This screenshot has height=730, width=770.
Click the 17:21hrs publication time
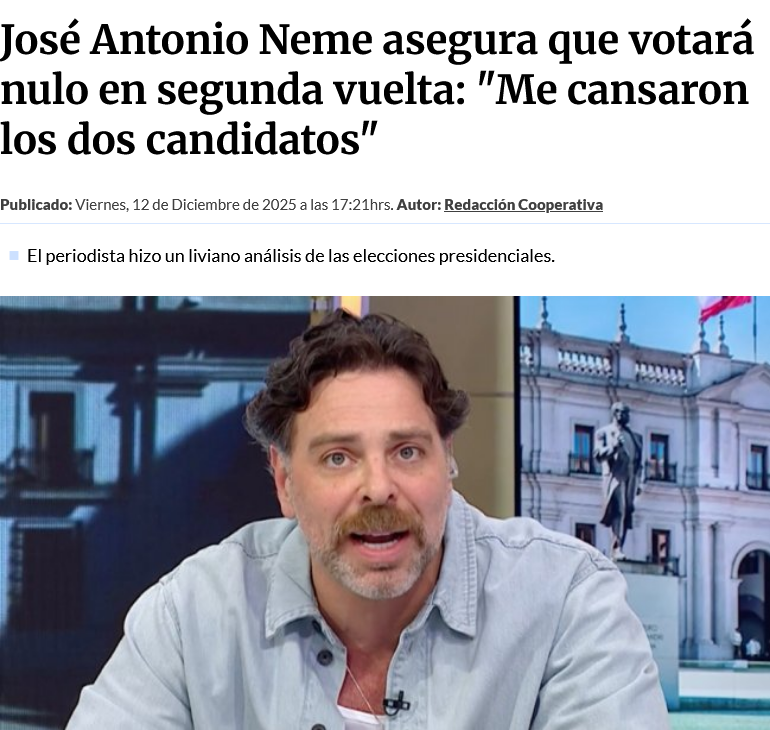point(362,205)
